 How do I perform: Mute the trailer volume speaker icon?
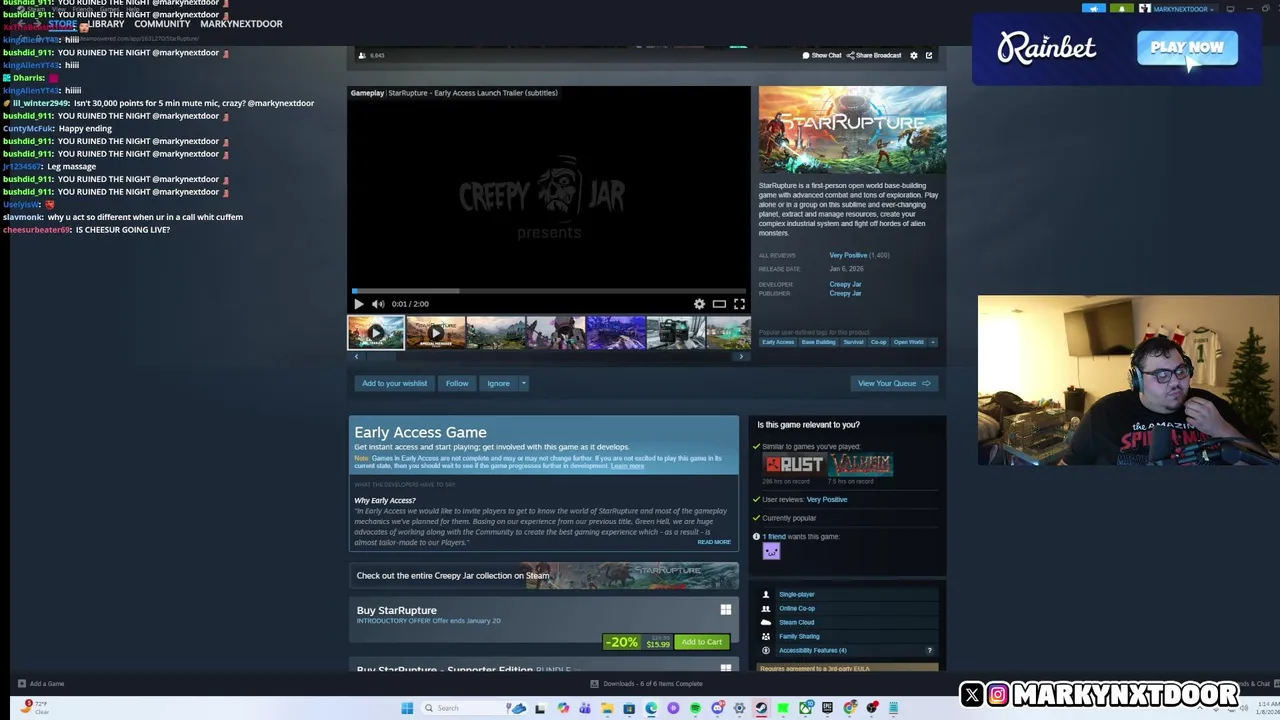tap(378, 304)
